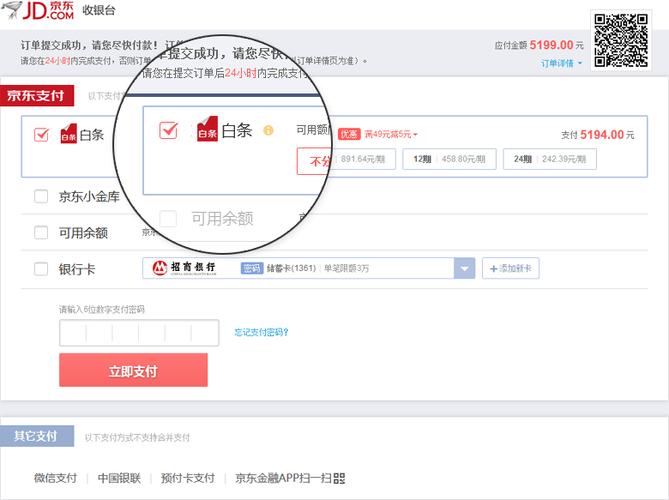Click the 应付金额 5199.00 amount
The height and width of the screenshot is (500, 669).
pyautogui.click(x=539, y=45)
